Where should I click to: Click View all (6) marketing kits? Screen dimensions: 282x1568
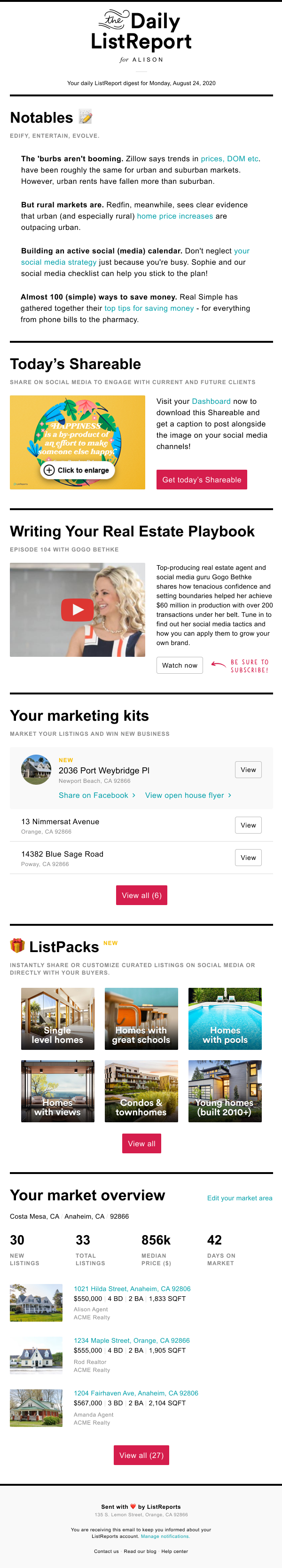pos(141,895)
